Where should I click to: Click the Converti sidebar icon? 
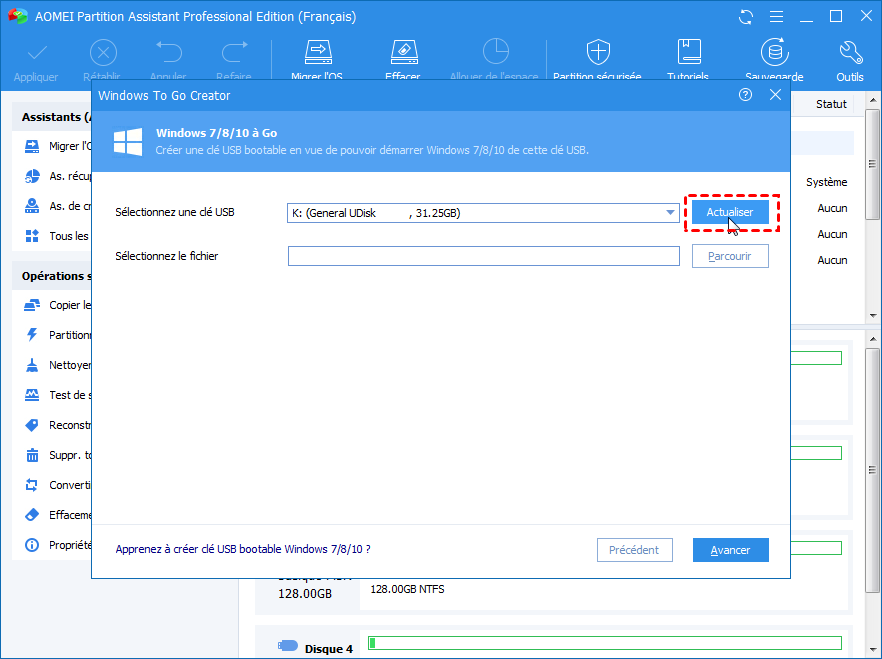32,485
